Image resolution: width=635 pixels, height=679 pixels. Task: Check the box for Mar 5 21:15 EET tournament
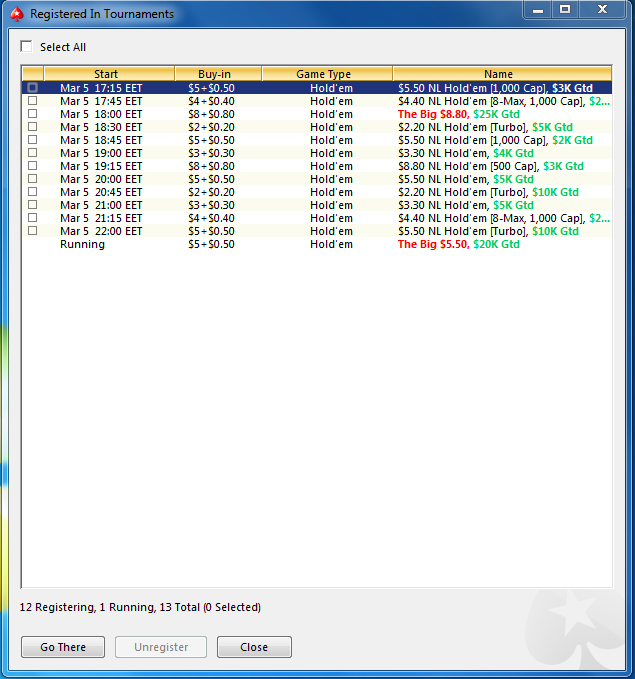[32, 217]
